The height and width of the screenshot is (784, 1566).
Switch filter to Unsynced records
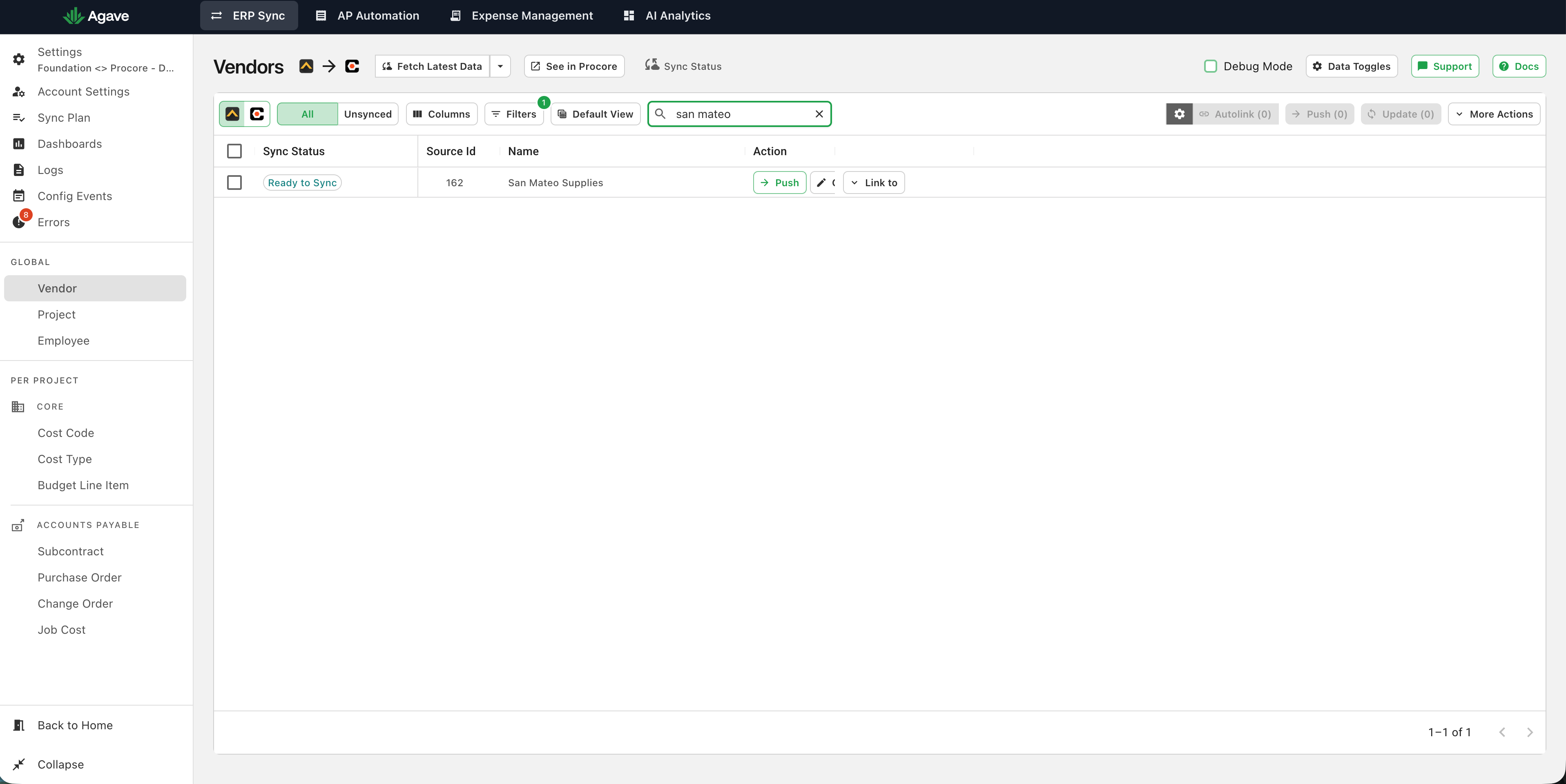point(368,114)
